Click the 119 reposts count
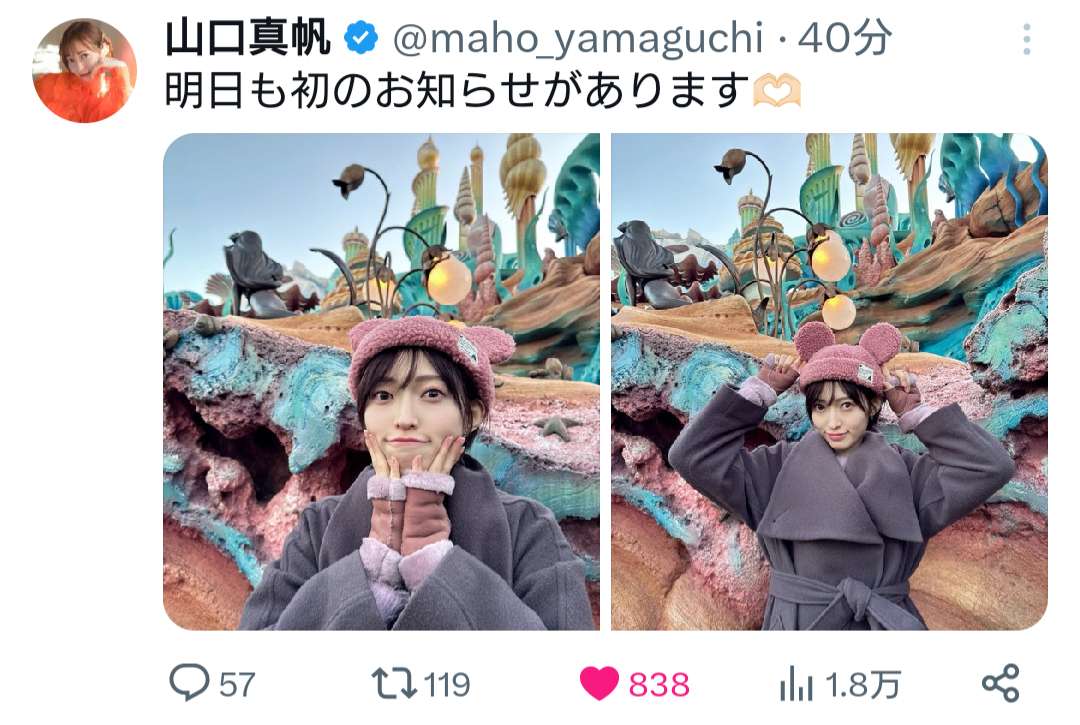Image resolution: width=1080 pixels, height=725 pixels. pyautogui.click(x=447, y=685)
